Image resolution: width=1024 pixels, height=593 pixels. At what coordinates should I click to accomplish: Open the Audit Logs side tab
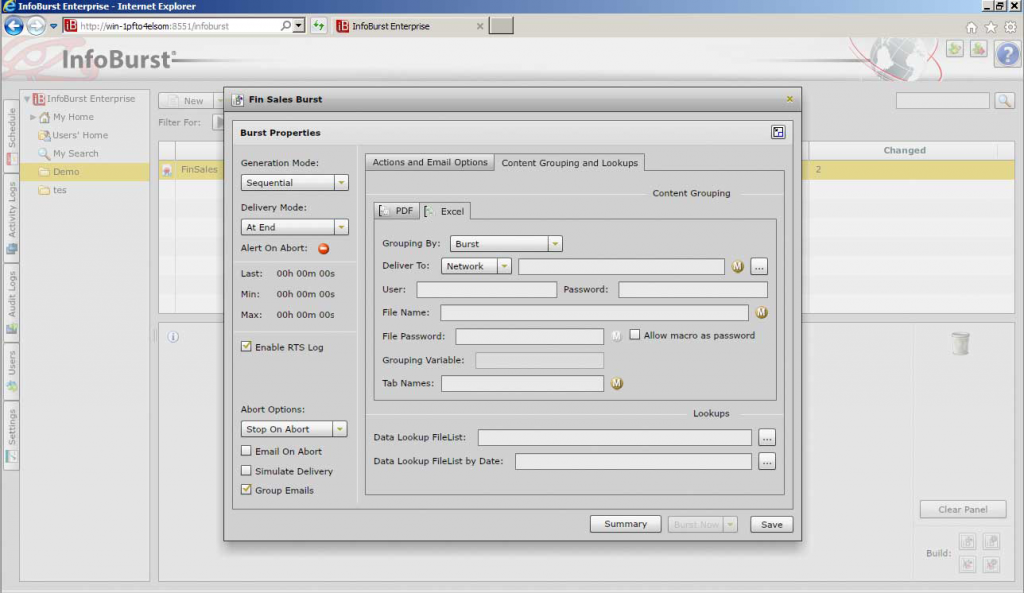tap(12, 302)
